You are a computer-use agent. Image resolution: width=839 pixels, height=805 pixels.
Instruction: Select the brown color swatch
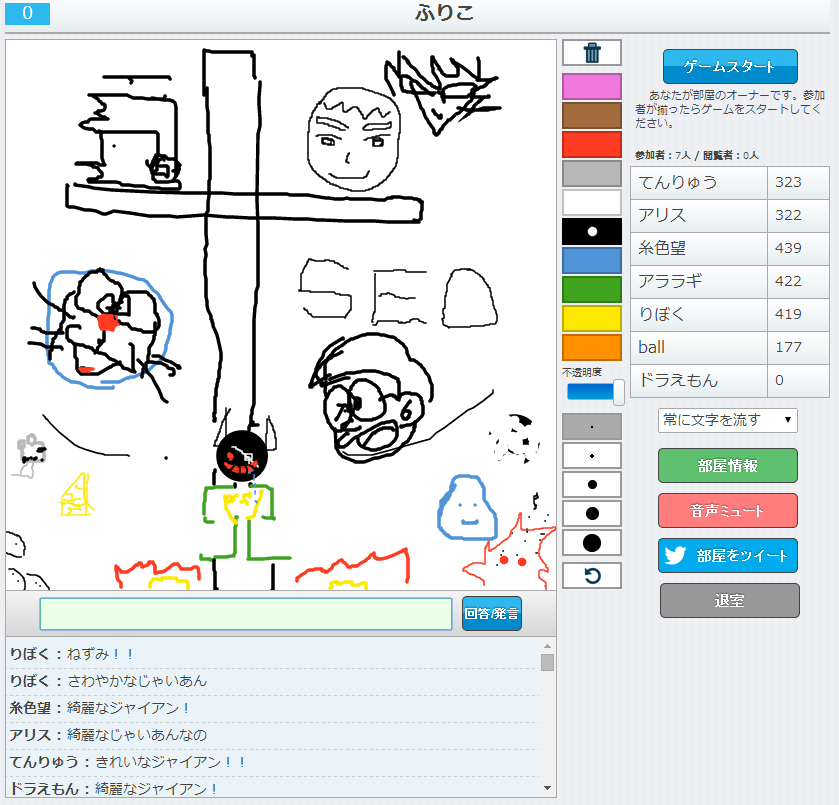(592, 116)
